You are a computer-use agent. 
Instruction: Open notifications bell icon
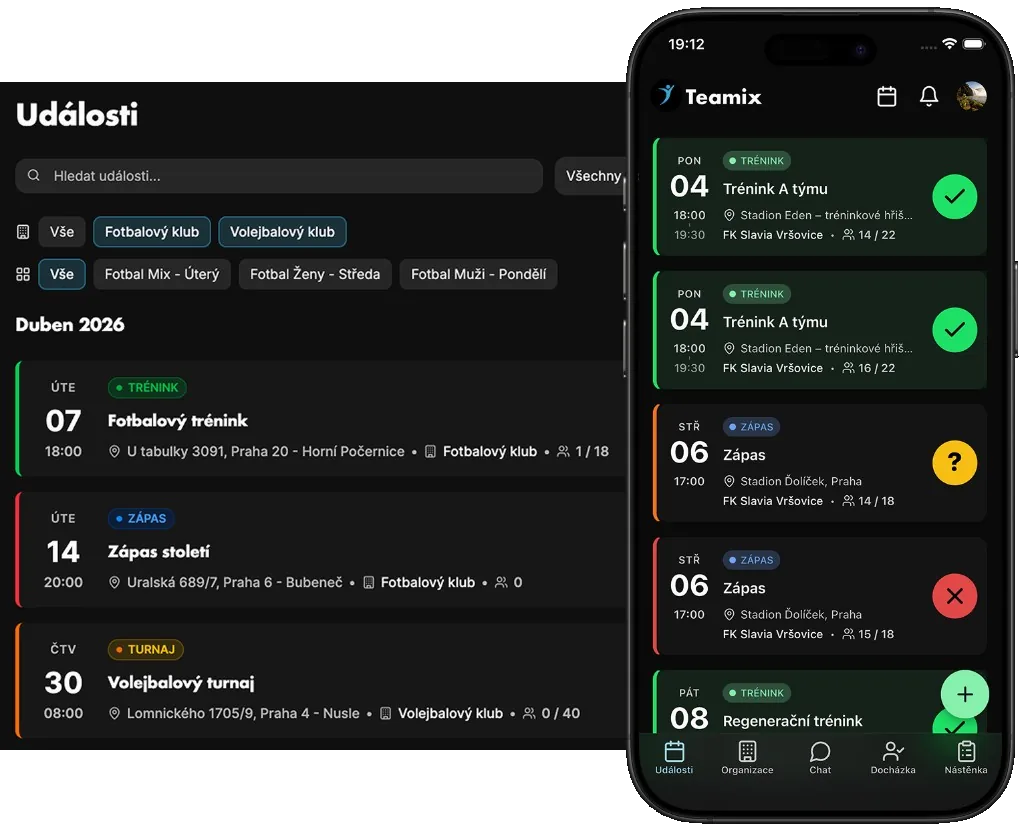point(929,96)
